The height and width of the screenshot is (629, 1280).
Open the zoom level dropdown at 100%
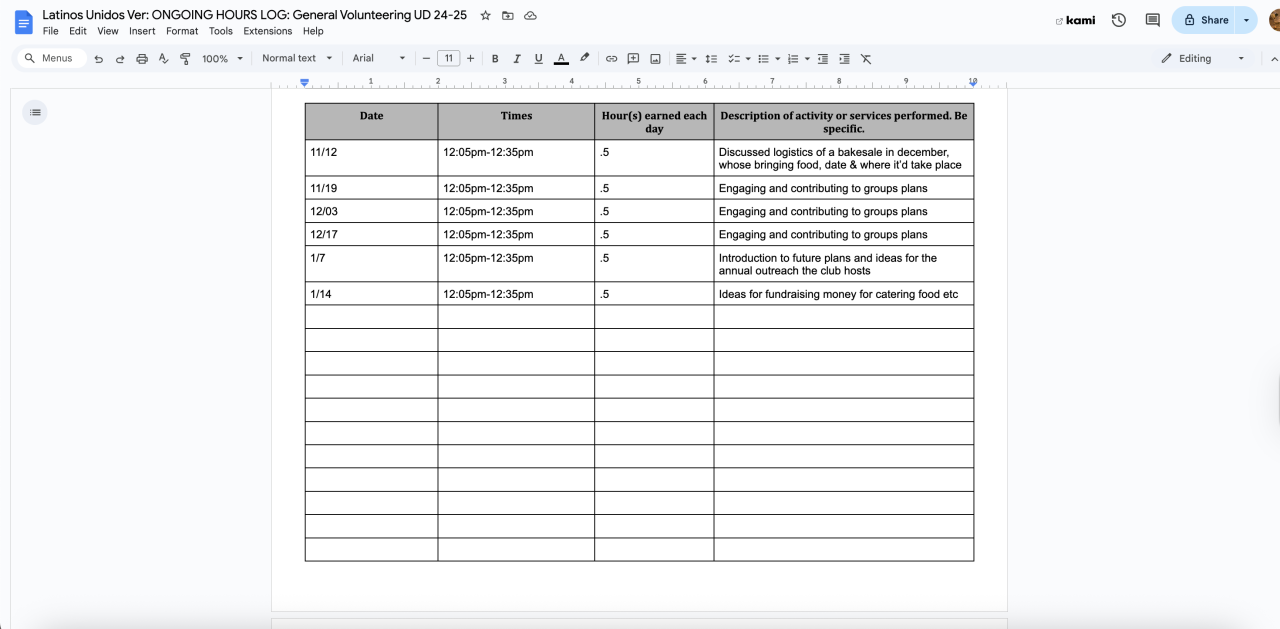pos(222,59)
